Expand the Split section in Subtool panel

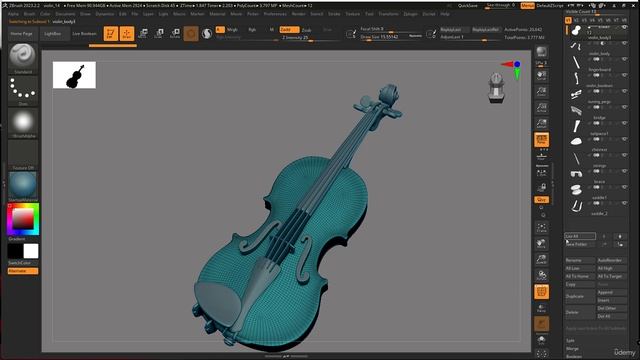tap(570, 340)
